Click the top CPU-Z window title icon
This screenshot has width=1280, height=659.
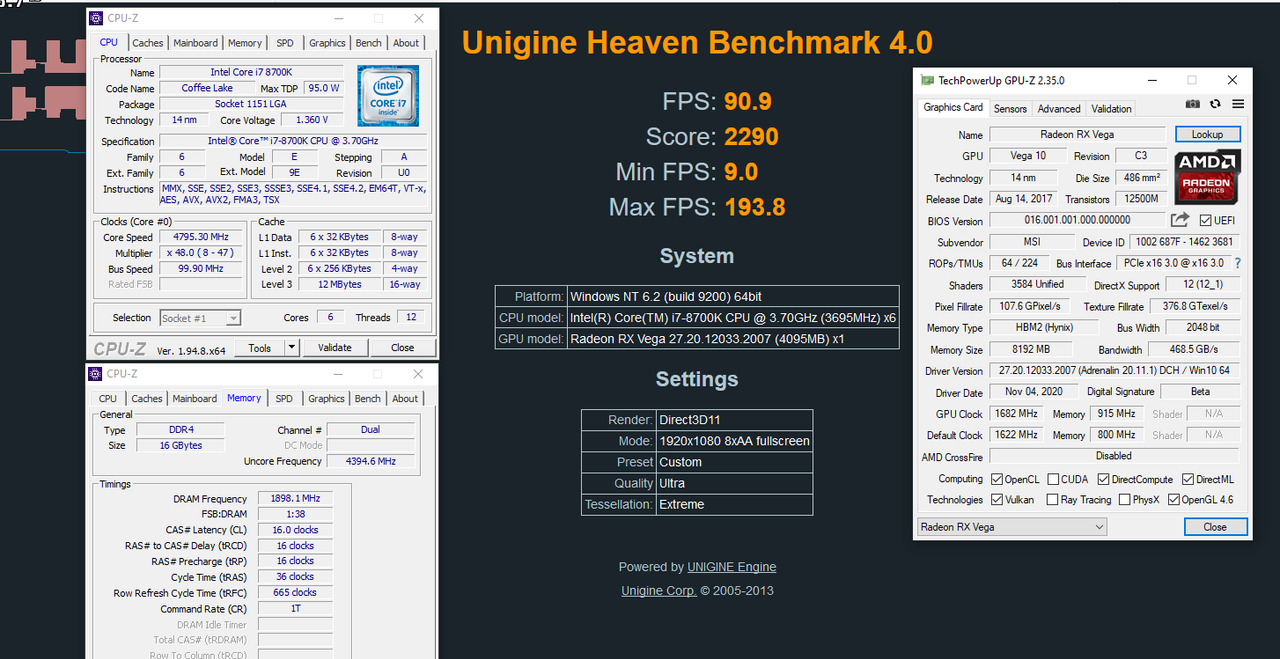95,18
